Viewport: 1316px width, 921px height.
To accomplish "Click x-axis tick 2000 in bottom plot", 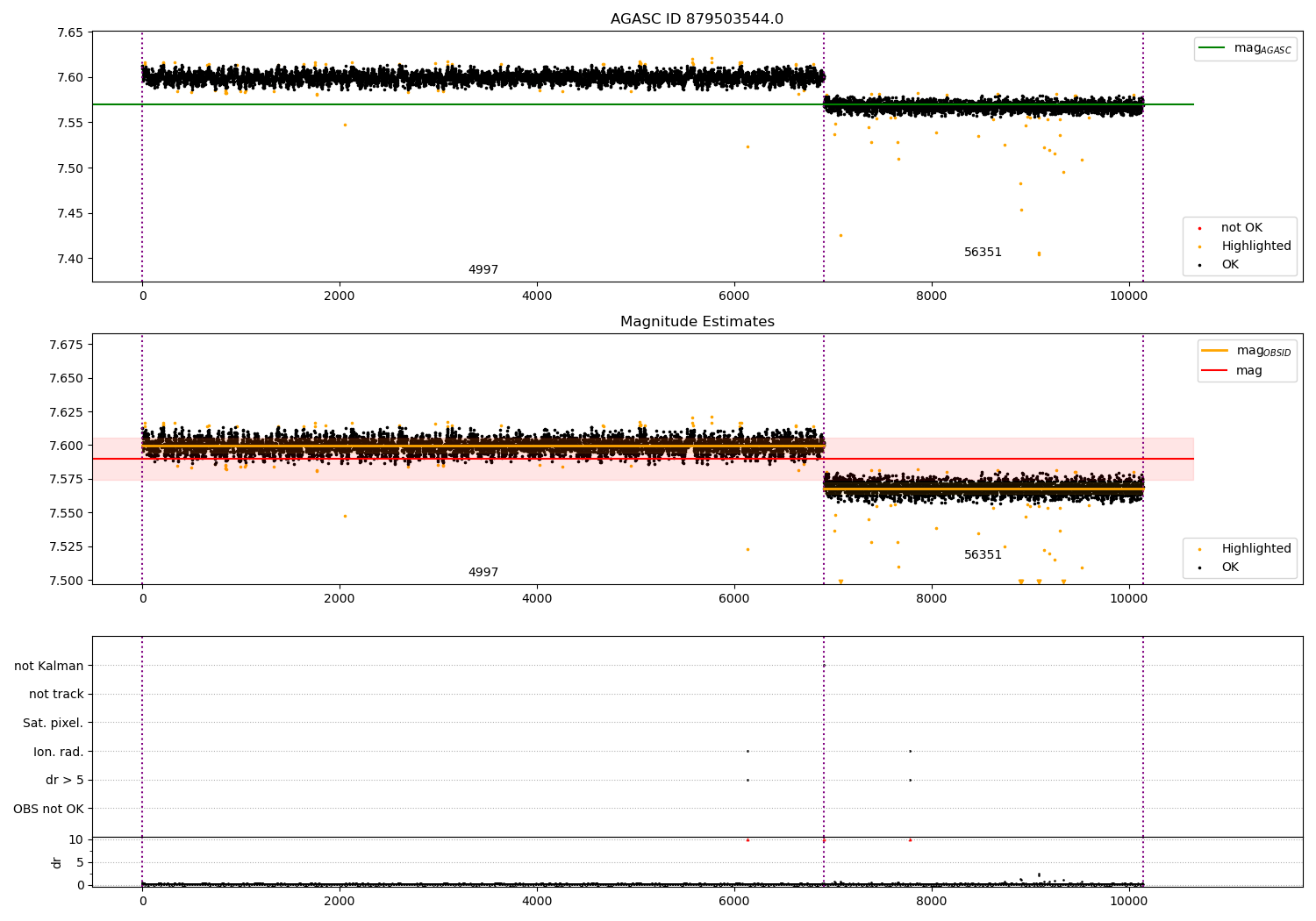I will coord(340,902).
